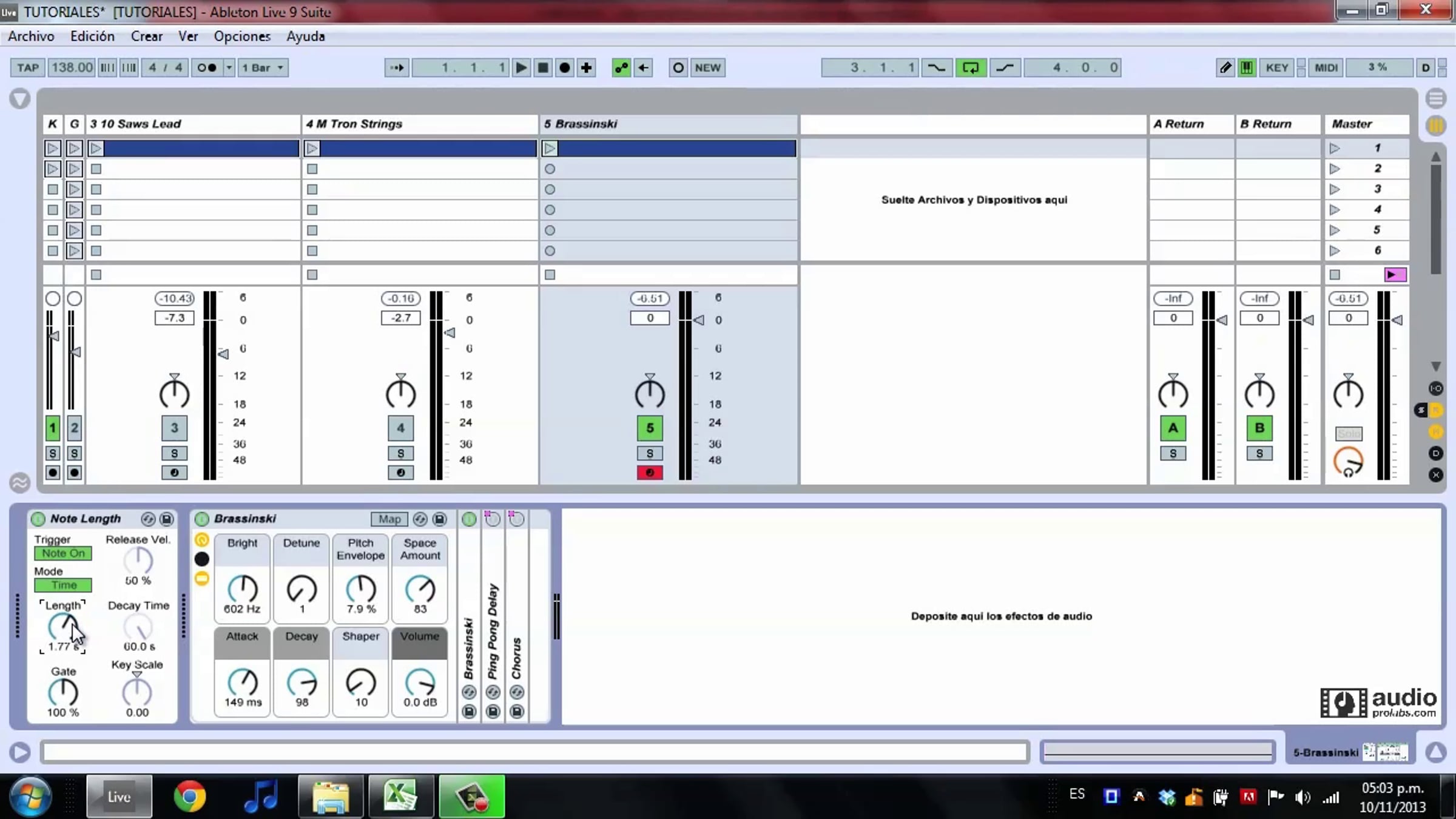This screenshot has width=1456, height=819.
Task: Disarm the Brassinski track record button
Action: [x=650, y=473]
